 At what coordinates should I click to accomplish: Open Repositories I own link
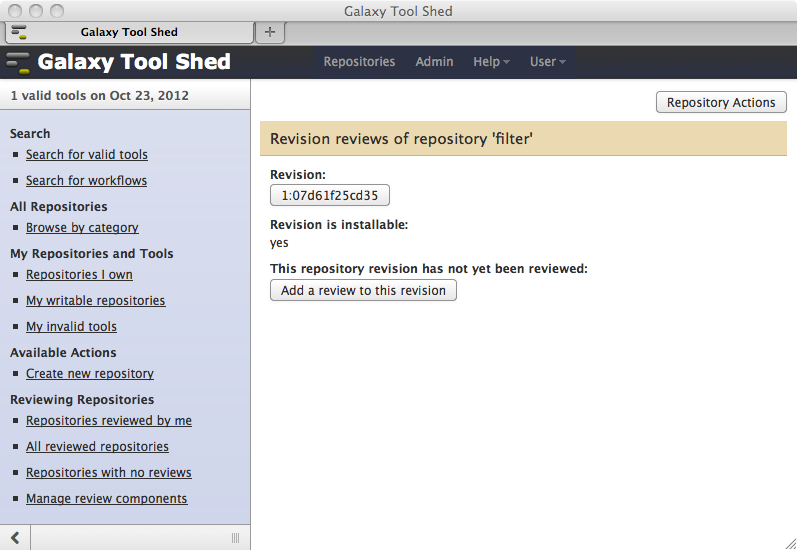(79, 274)
